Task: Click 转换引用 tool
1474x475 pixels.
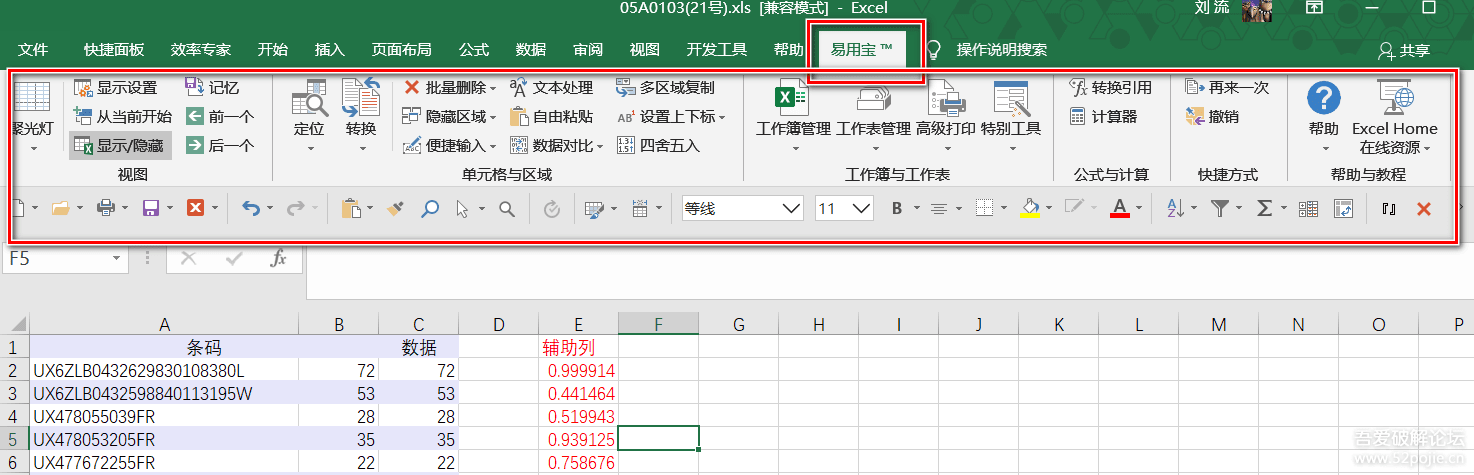Action: tap(1110, 88)
